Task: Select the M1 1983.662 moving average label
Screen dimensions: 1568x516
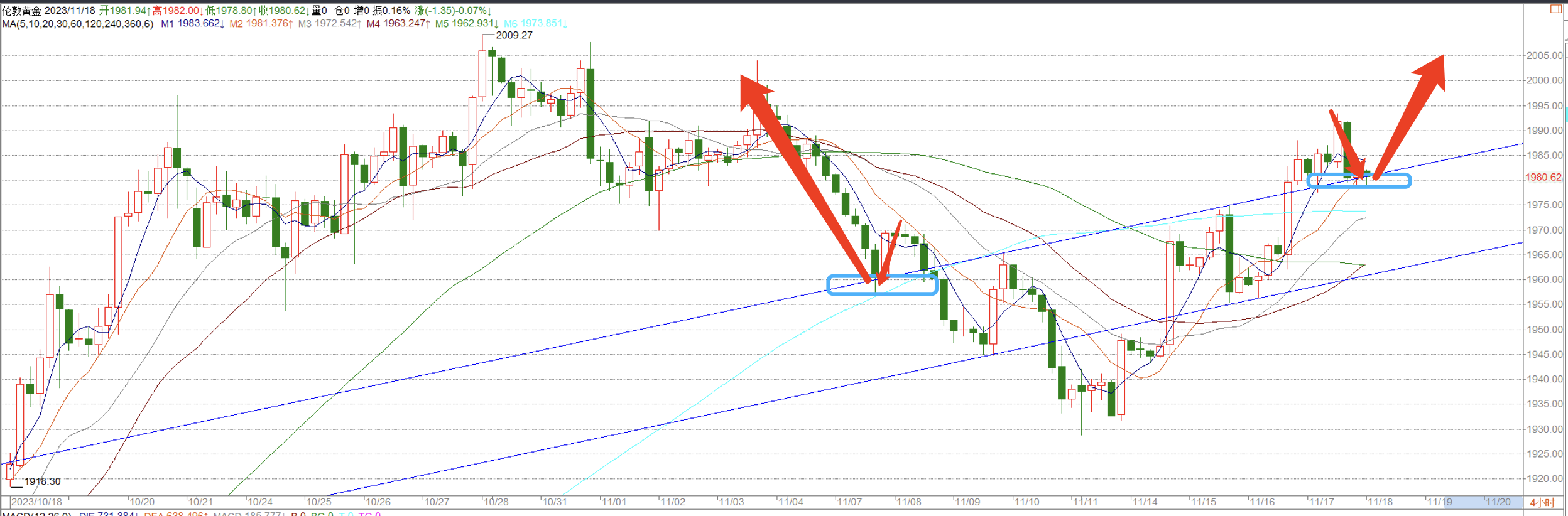Action: click(x=192, y=24)
